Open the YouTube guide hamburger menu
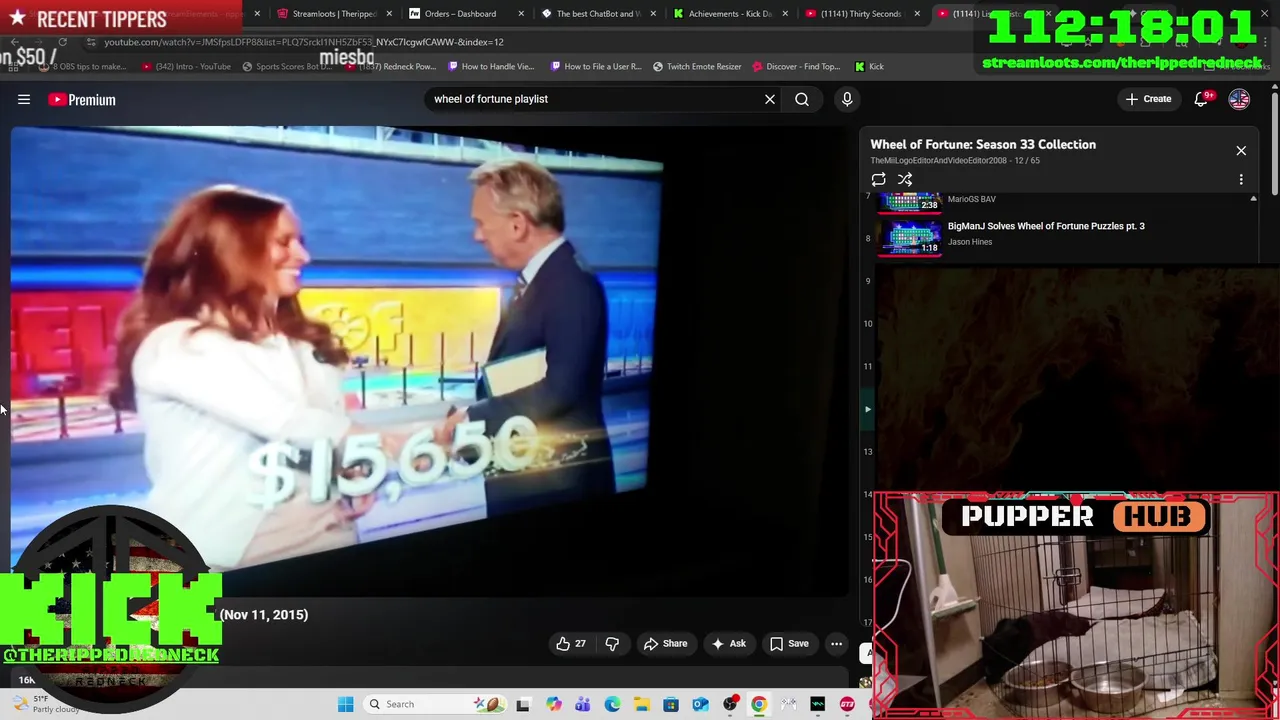This screenshot has height=720, width=1280. 24,99
